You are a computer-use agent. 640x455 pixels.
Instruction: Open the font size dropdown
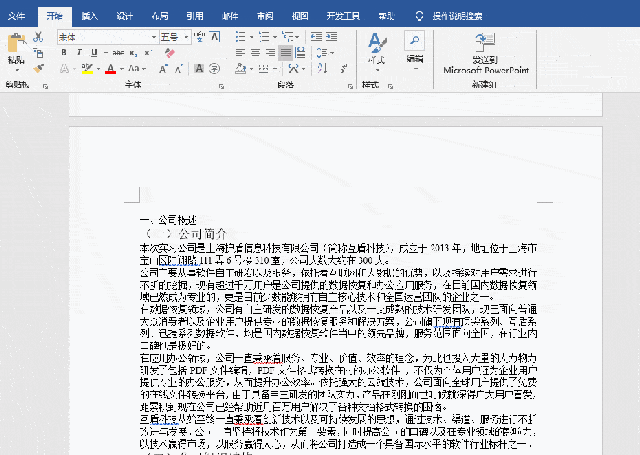click(186, 37)
